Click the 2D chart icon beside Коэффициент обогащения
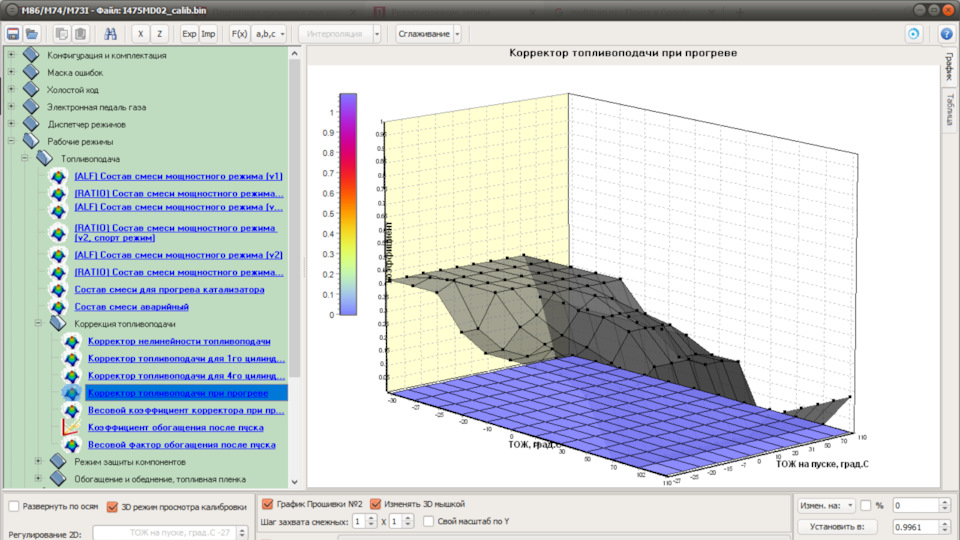Image resolution: width=960 pixels, height=540 pixels. (x=72, y=427)
